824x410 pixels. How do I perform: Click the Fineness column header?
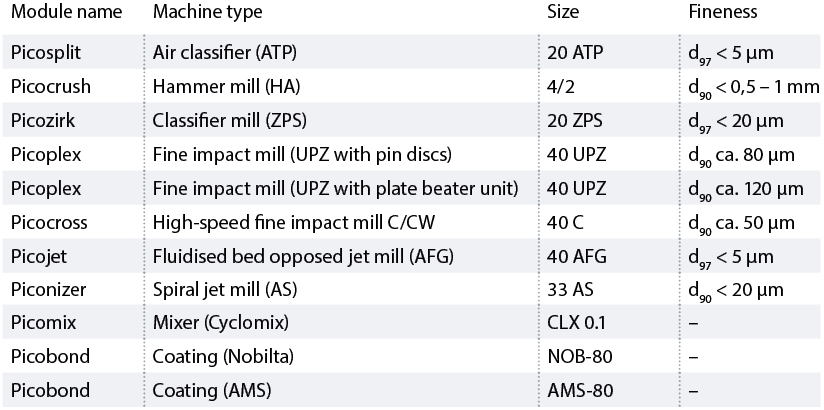(723, 13)
